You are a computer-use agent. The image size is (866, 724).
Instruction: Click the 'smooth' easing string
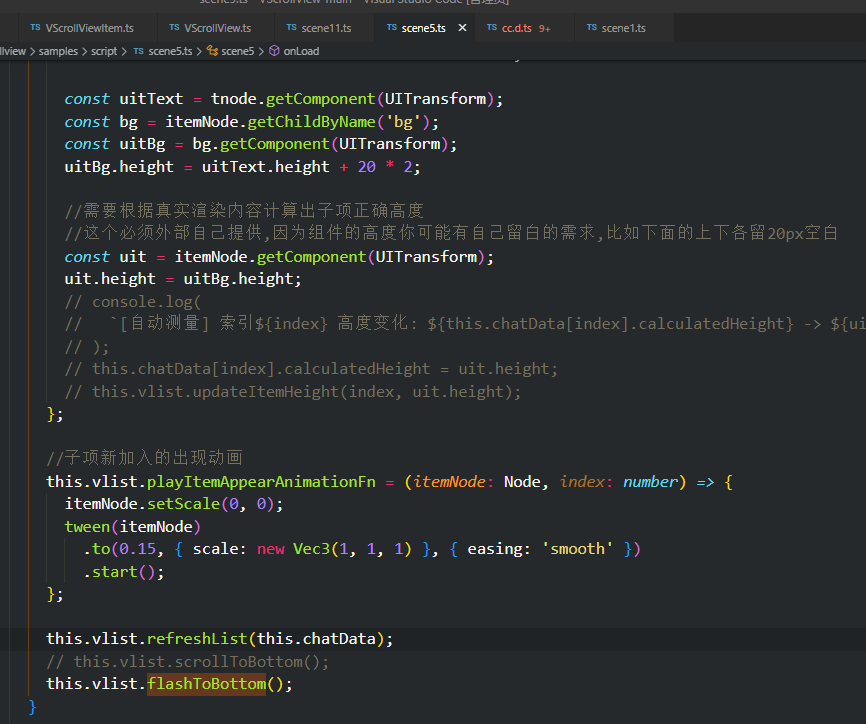577,549
